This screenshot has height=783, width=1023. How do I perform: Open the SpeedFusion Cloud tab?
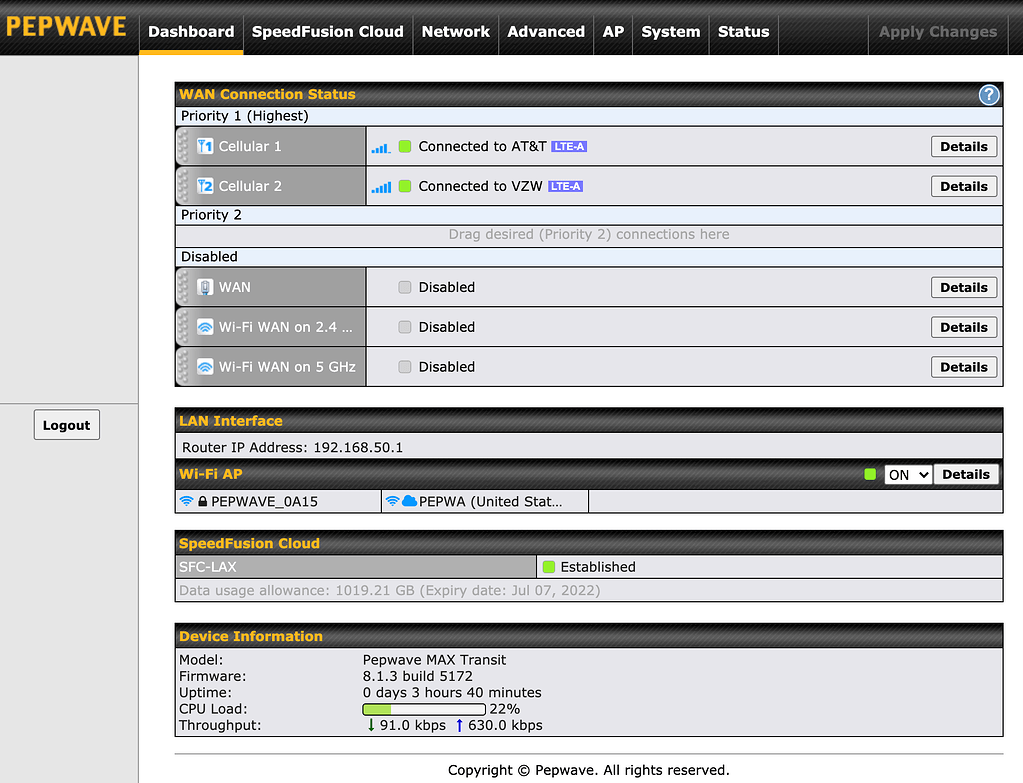pyautogui.click(x=327, y=31)
